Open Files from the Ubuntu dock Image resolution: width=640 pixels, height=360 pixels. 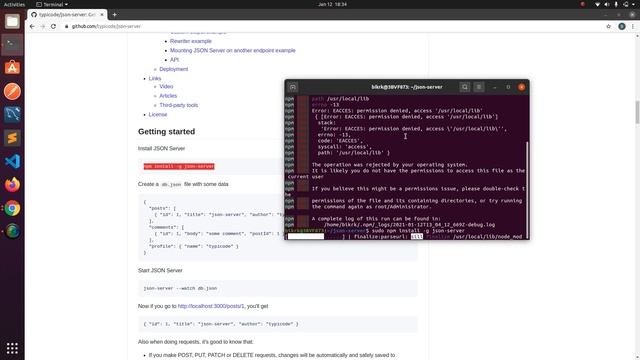coord(12,21)
